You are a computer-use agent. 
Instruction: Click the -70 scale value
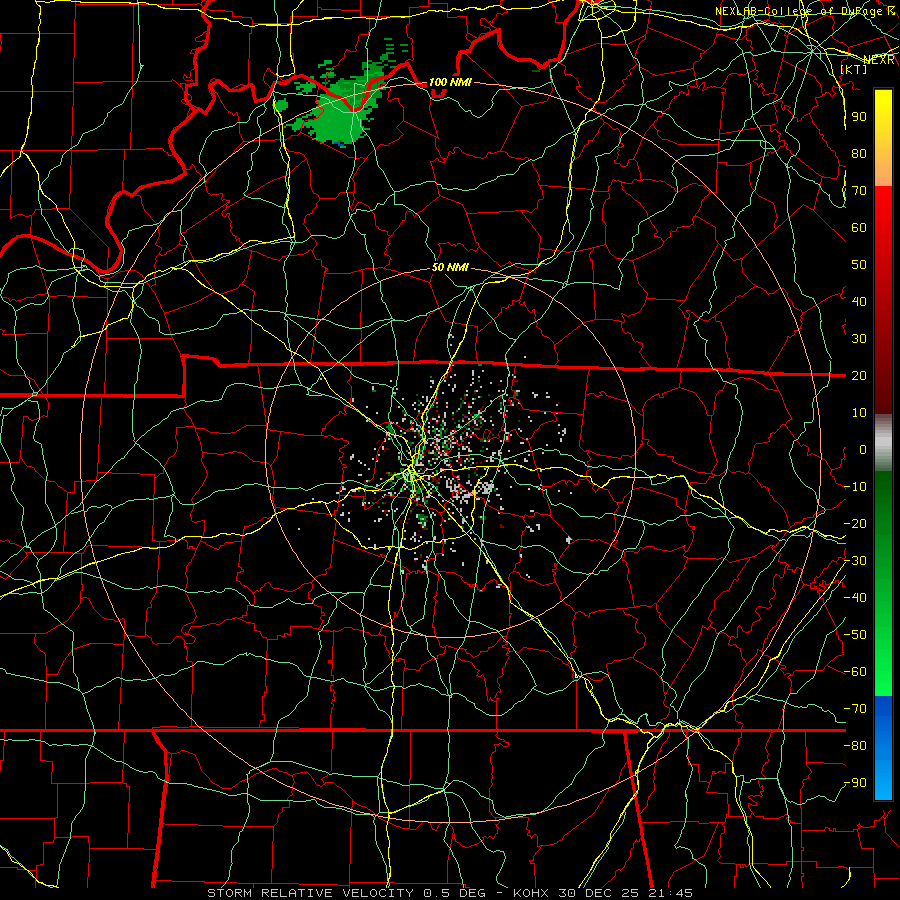(x=855, y=709)
